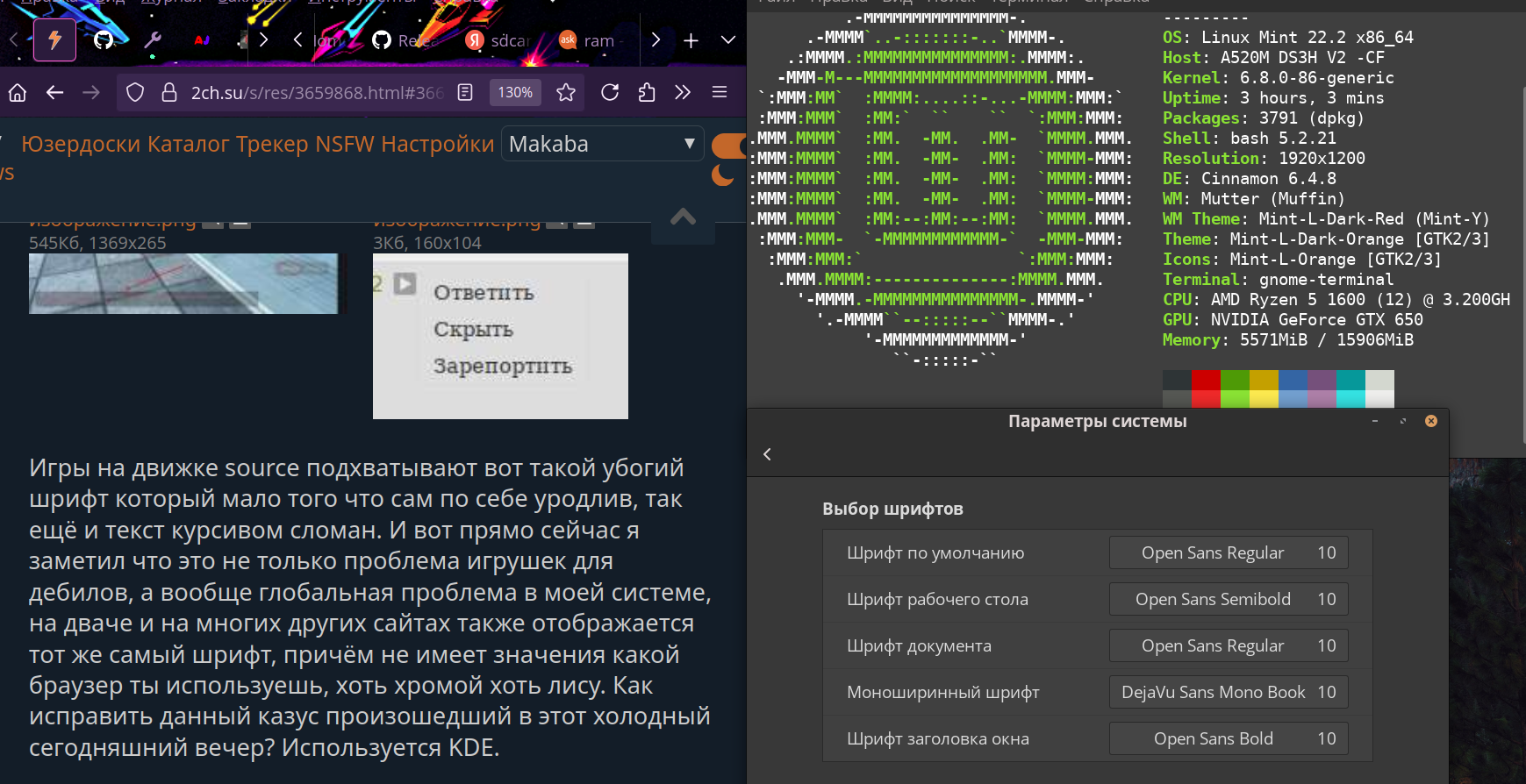1526x784 pixels.
Task: Reset the 130% zoom level badge
Action: pyautogui.click(x=515, y=92)
